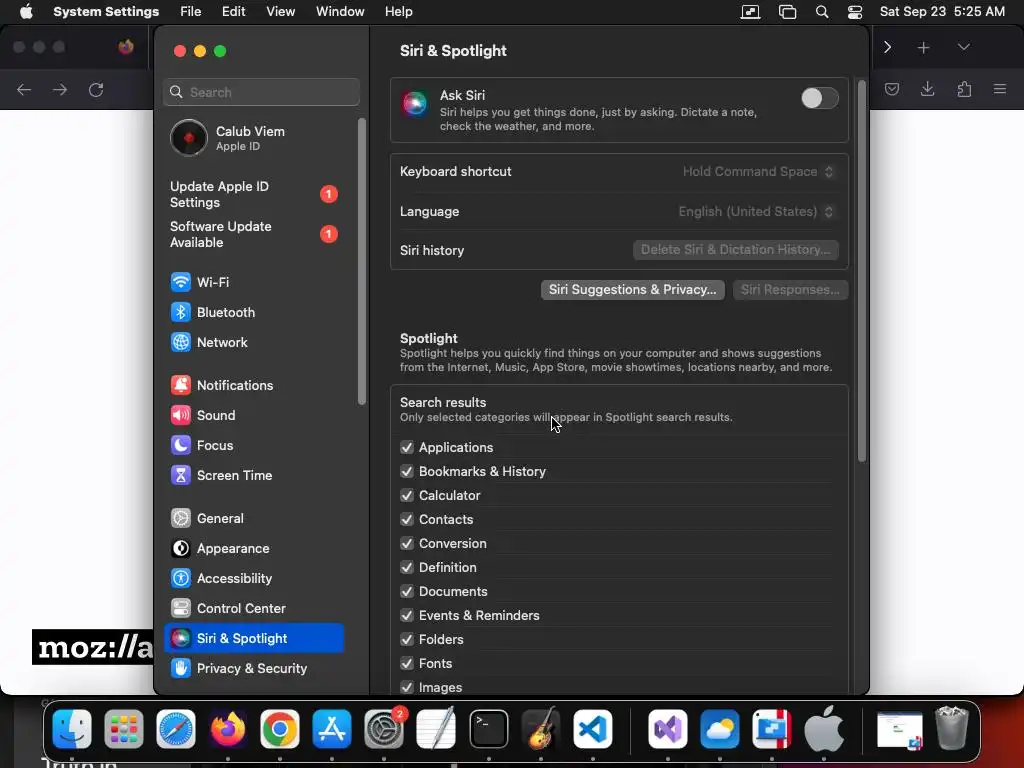This screenshot has height=768, width=1024.
Task: Uncheck Contacts checkbox
Action: pyautogui.click(x=407, y=519)
